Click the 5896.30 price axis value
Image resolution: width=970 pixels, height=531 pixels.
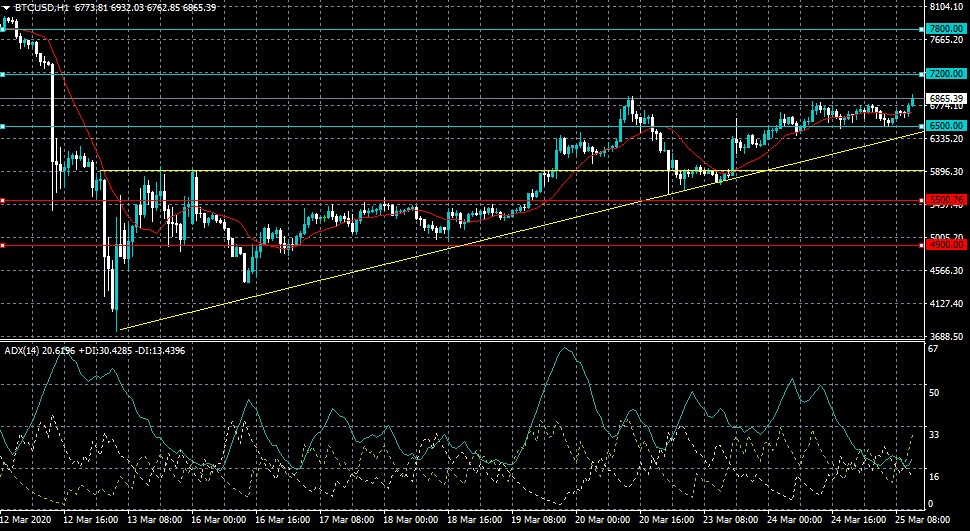click(x=946, y=171)
